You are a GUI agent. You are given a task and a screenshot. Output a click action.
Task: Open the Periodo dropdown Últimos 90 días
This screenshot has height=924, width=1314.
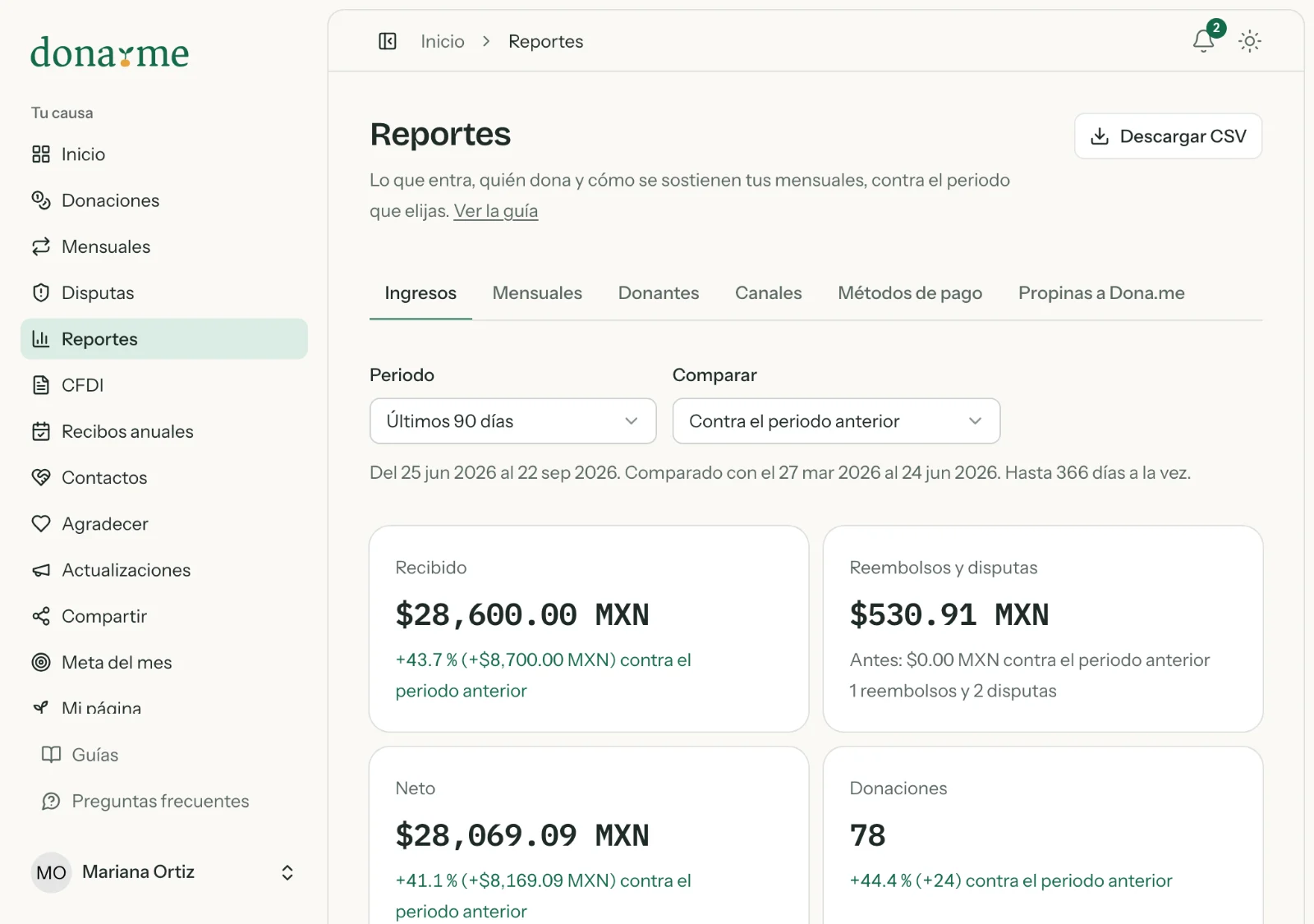click(x=512, y=421)
